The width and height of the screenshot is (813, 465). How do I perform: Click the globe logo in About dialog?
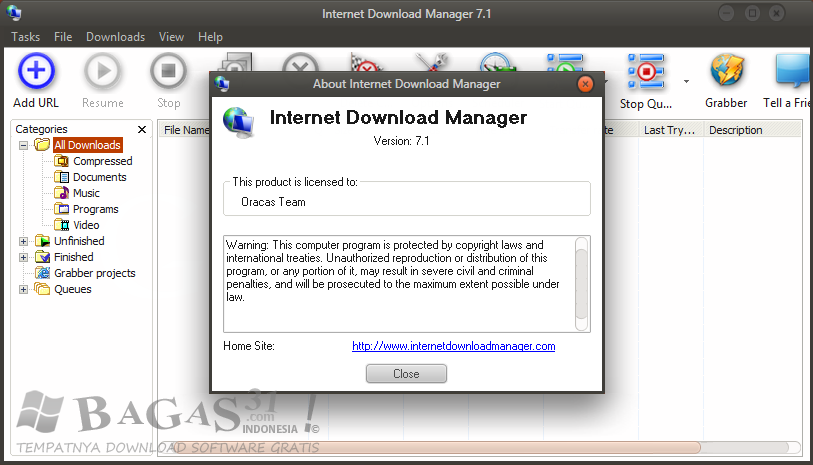pyautogui.click(x=239, y=122)
